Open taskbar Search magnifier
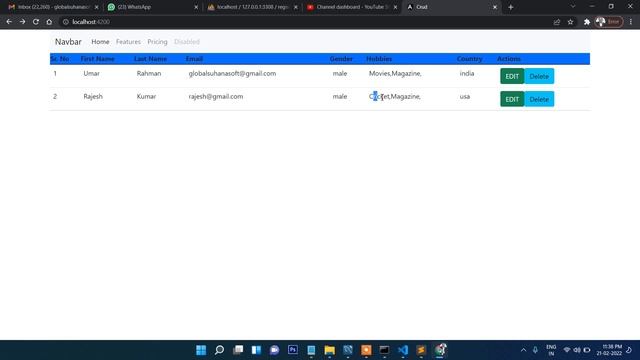This screenshot has width=640, height=360. (219, 350)
